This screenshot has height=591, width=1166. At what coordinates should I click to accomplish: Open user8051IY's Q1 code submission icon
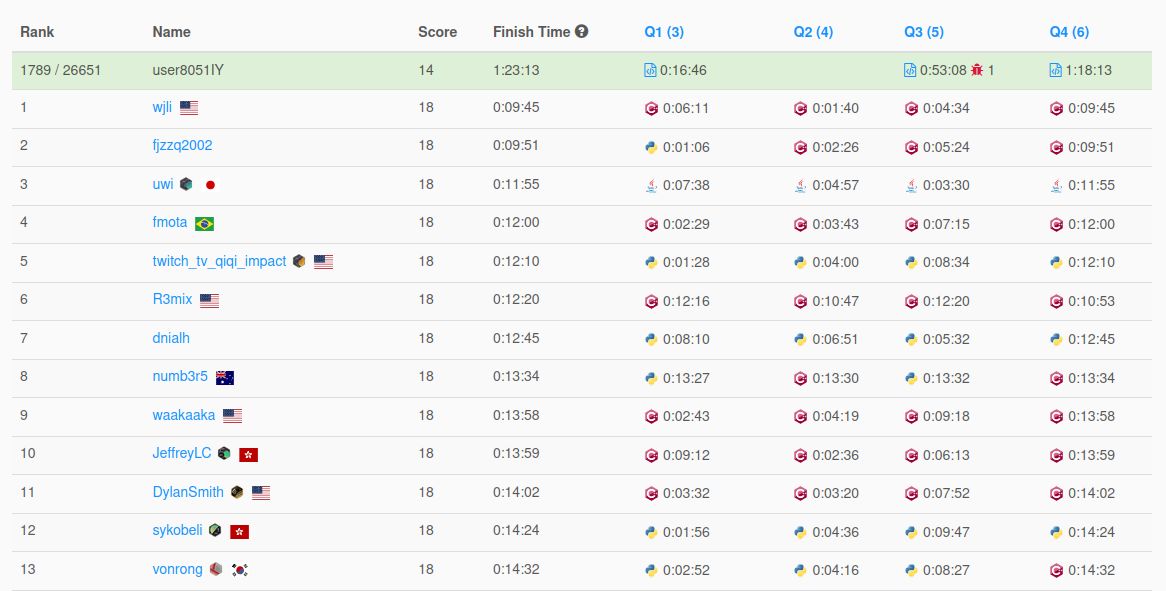pyautogui.click(x=650, y=70)
